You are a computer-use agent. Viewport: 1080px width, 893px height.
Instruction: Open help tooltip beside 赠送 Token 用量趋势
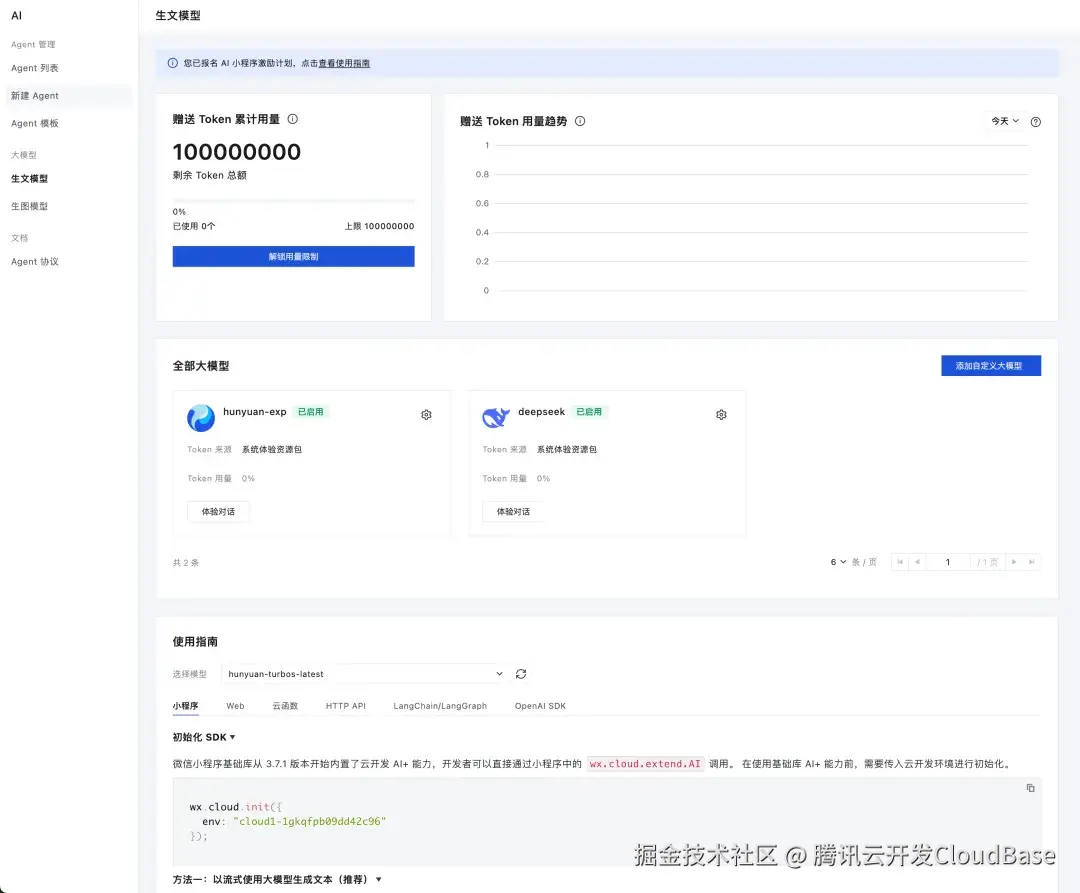580,121
